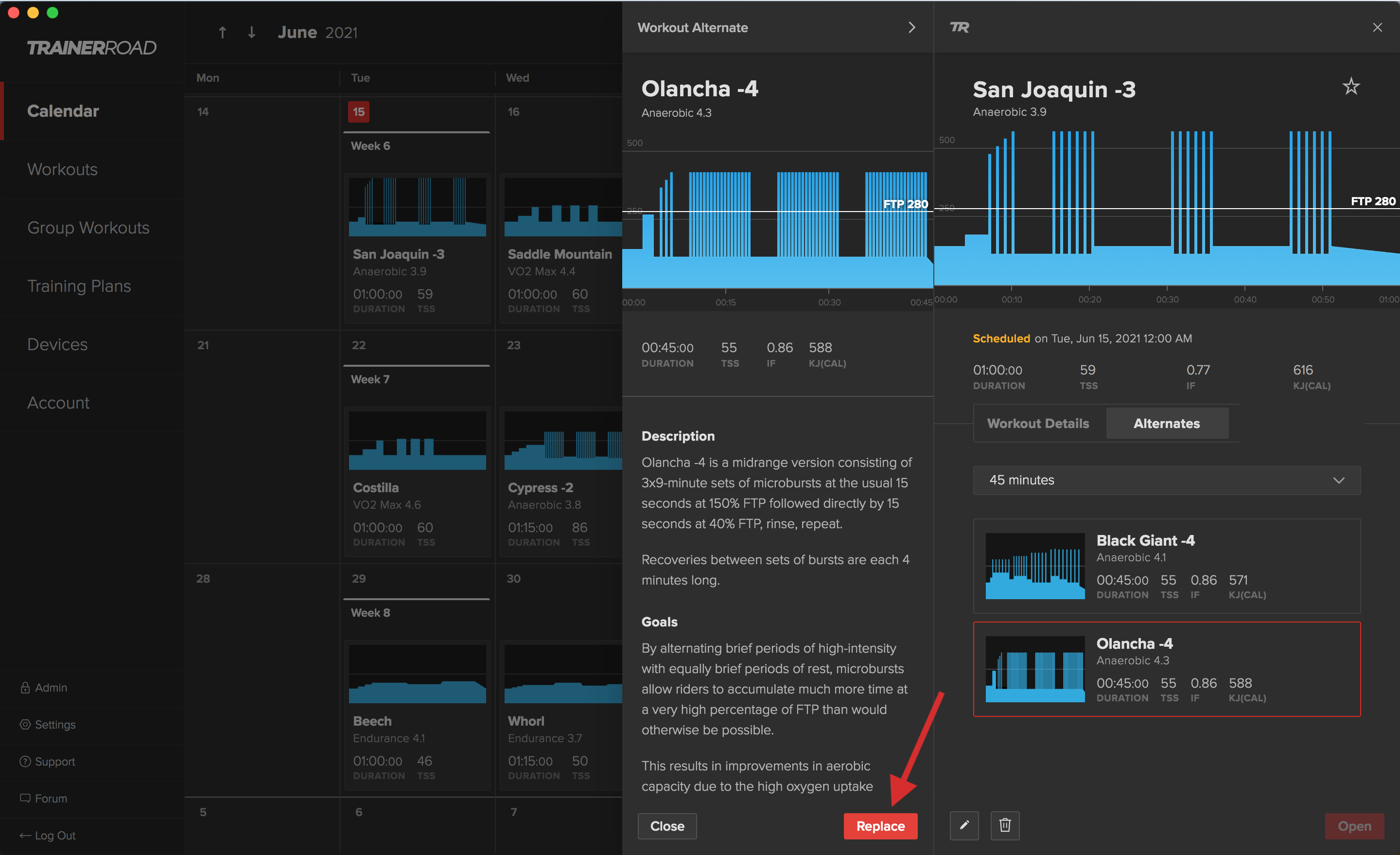Click the Week 8 label
This screenshot has height=855, width=1400.
[x=370, y=613]
